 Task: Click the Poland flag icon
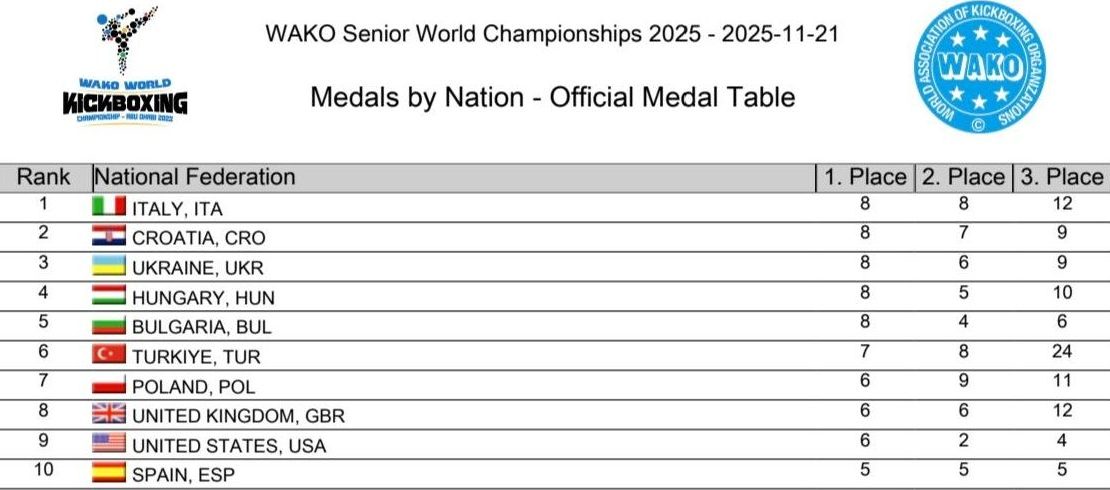click(109, 384)
